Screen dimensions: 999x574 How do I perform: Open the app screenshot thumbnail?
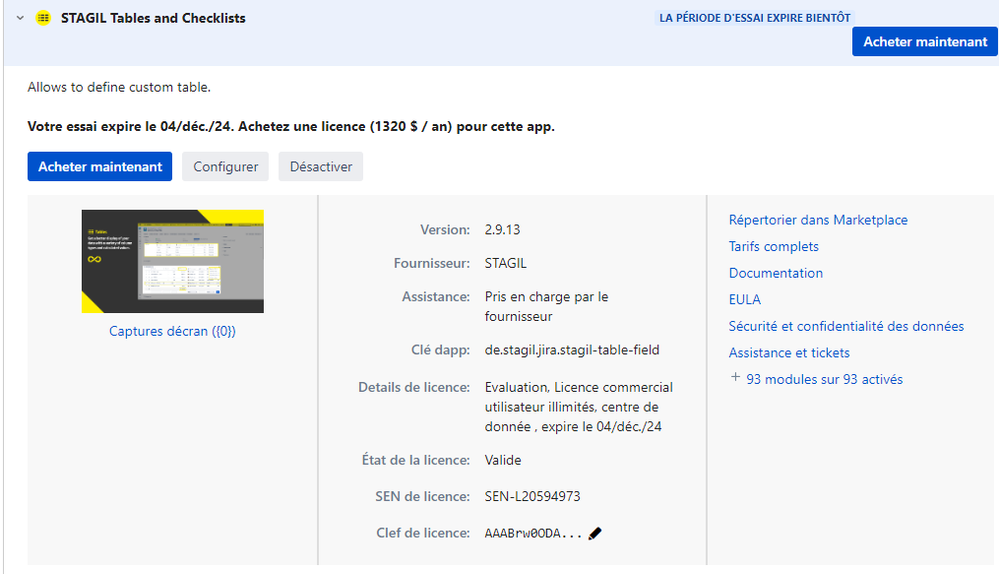(x=173, y=261)
